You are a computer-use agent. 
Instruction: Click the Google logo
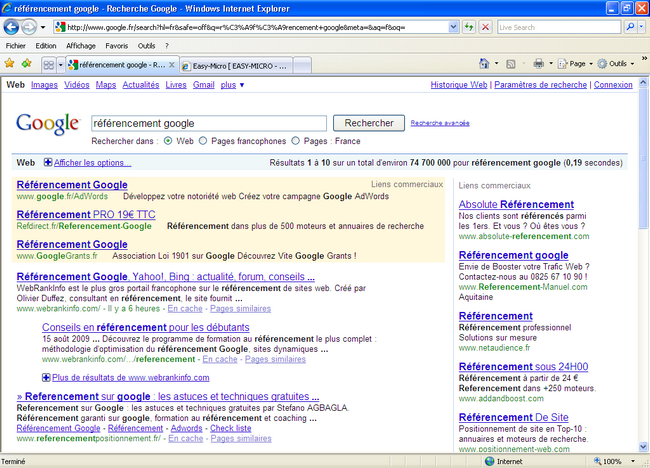click(x=48, y=124)
